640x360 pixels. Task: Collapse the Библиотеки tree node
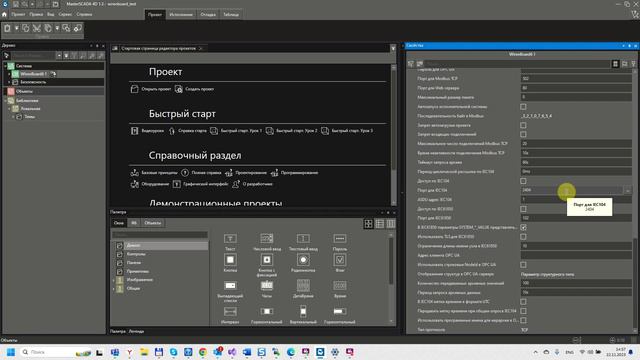point(5,100)
